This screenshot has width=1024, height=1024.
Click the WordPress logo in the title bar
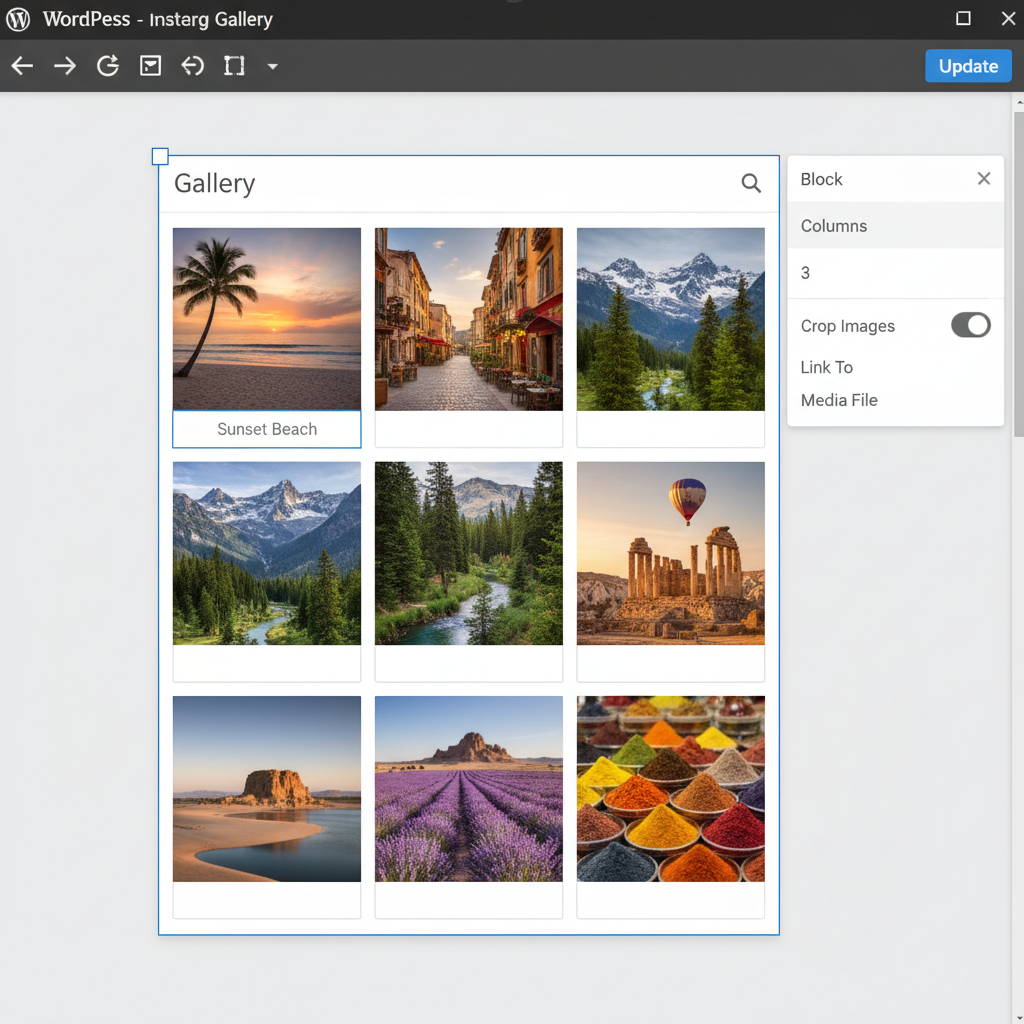(17, 19)
